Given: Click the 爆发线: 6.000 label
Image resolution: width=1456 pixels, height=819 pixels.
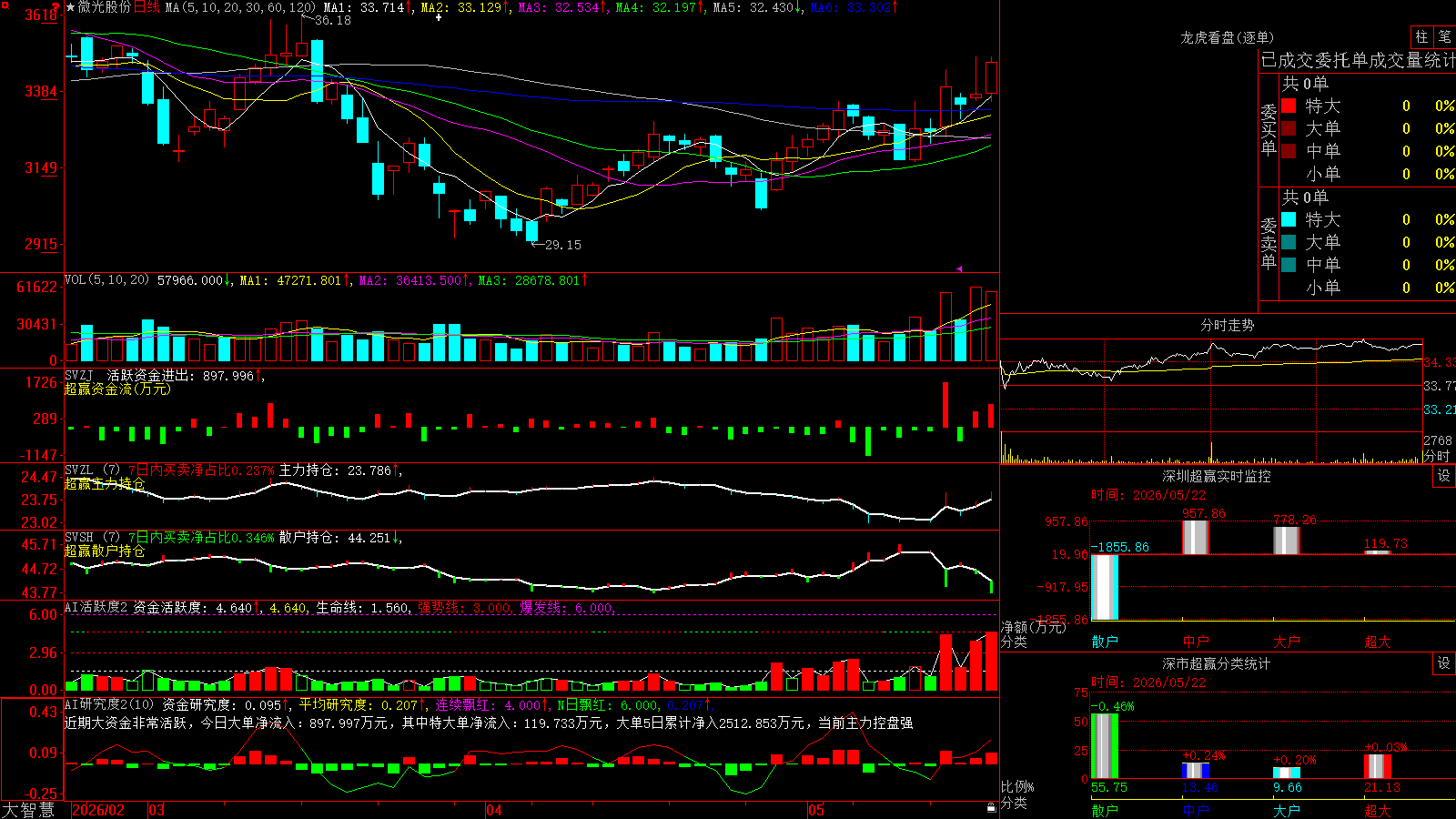Looking at the screenshot, I should [x=567, y=607].
